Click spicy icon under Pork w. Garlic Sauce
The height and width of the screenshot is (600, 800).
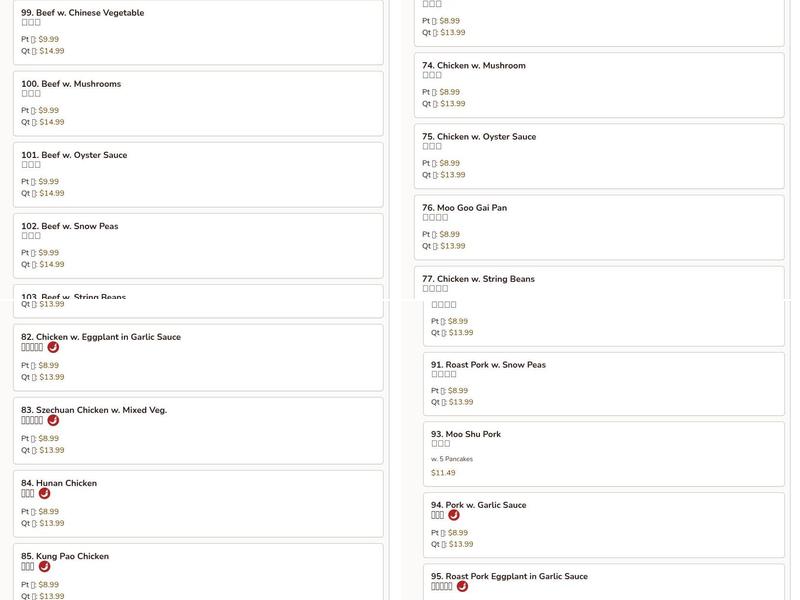click(454, 516)
